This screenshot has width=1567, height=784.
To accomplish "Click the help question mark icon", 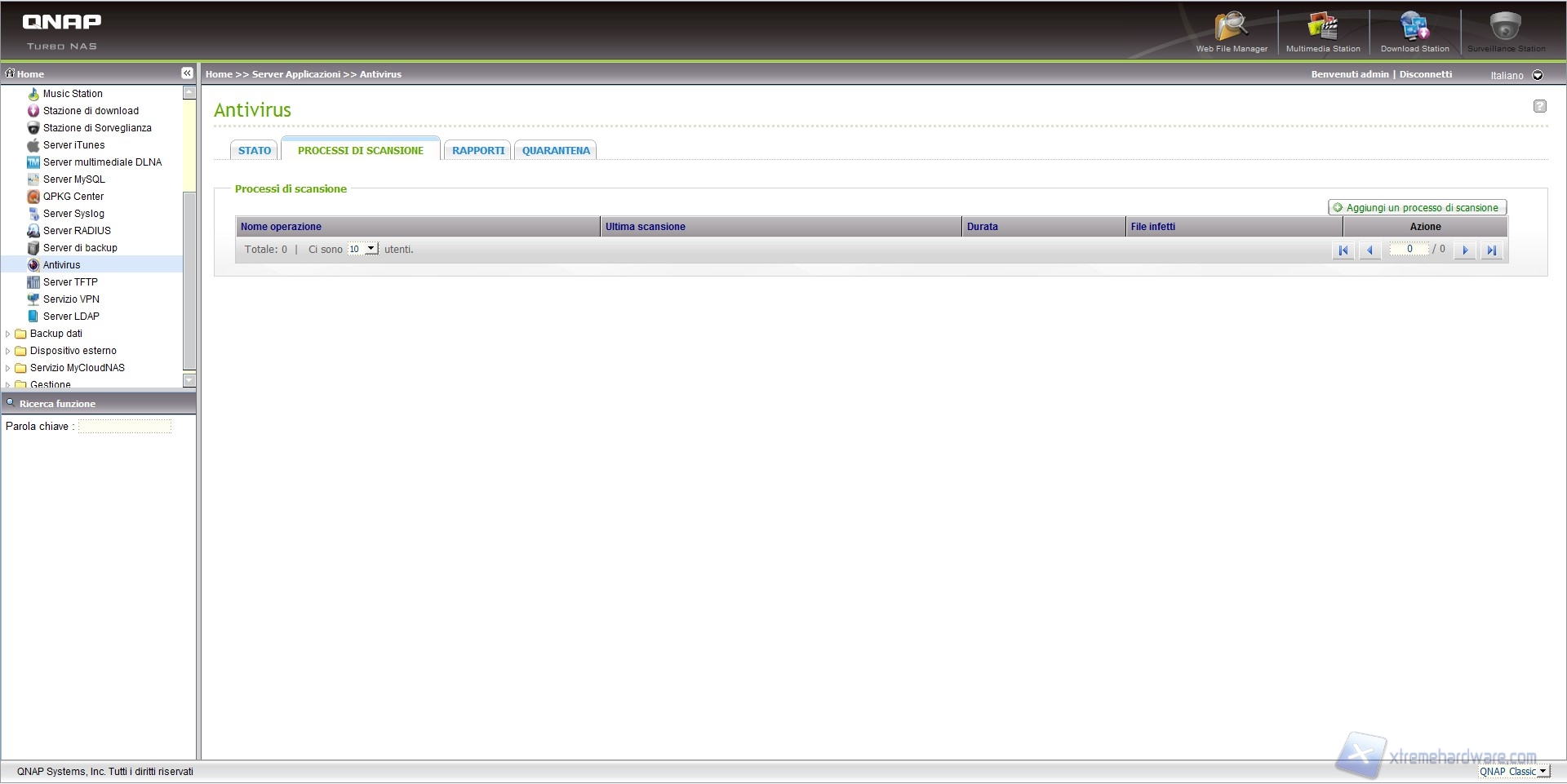I will pyautogui.click(x=1540, y=106).
